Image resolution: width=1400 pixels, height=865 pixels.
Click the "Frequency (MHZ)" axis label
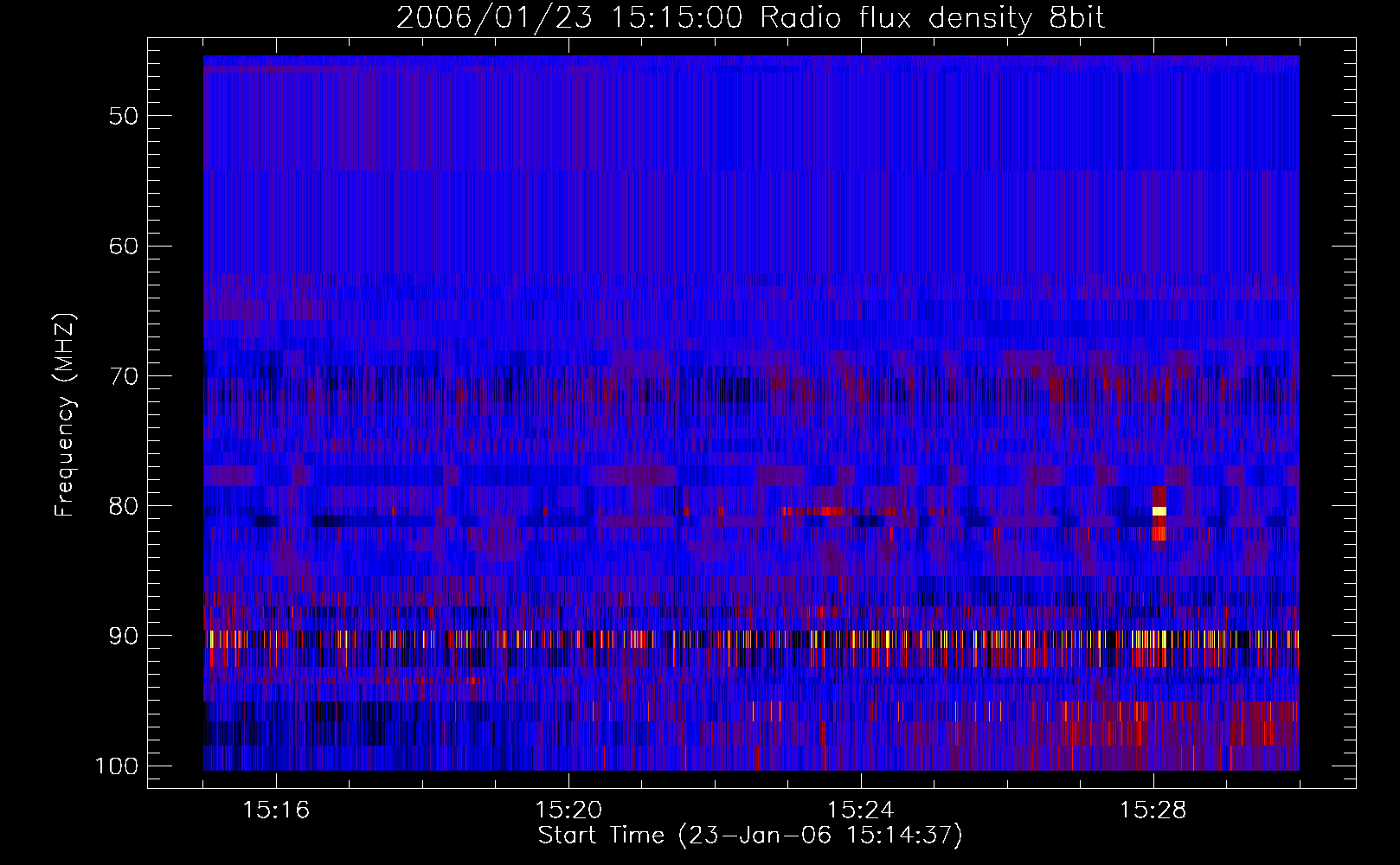click(x=65, y=415)
